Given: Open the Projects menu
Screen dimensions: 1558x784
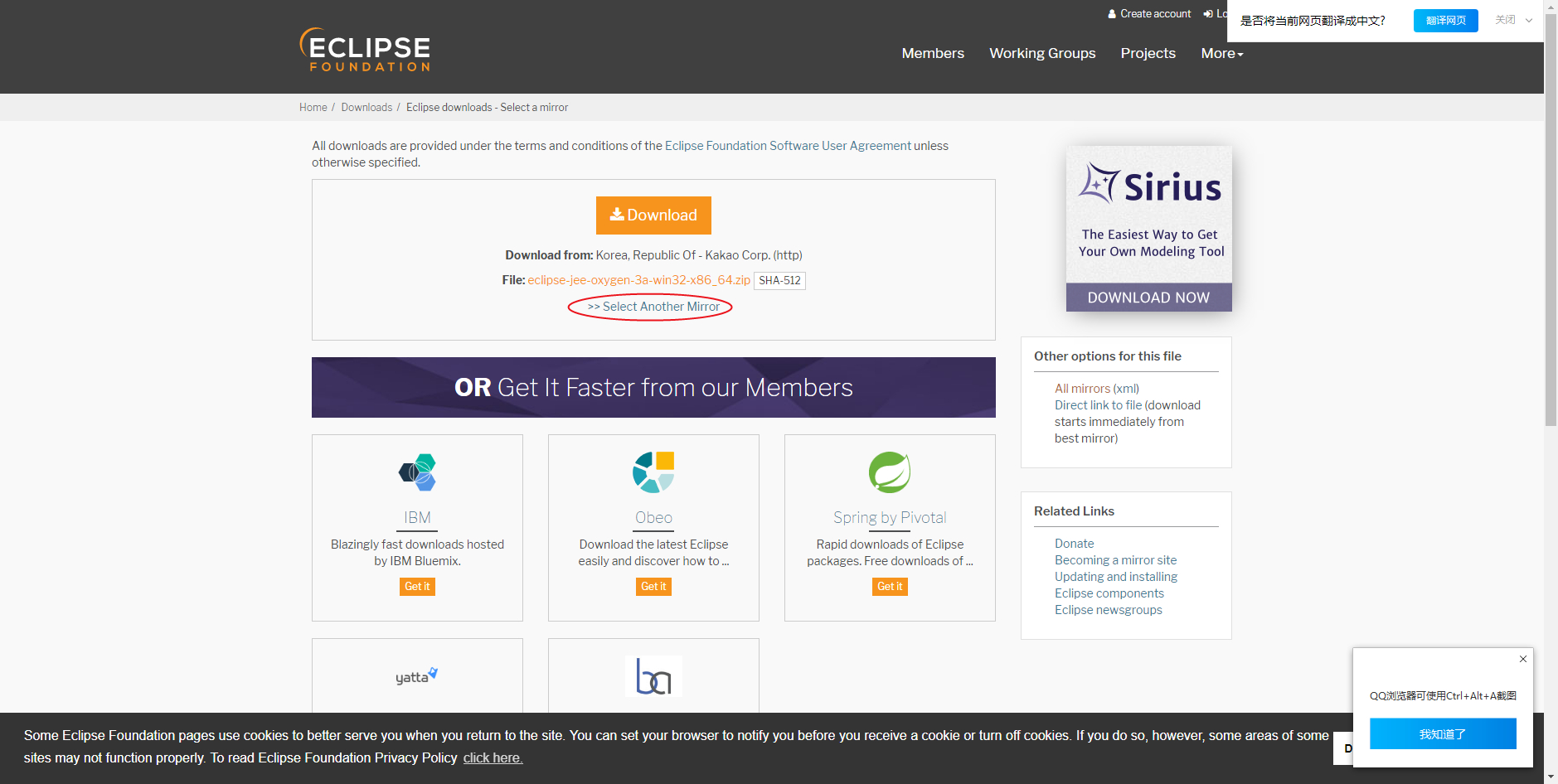Looking at the screenshot, I should (1148, 53).
